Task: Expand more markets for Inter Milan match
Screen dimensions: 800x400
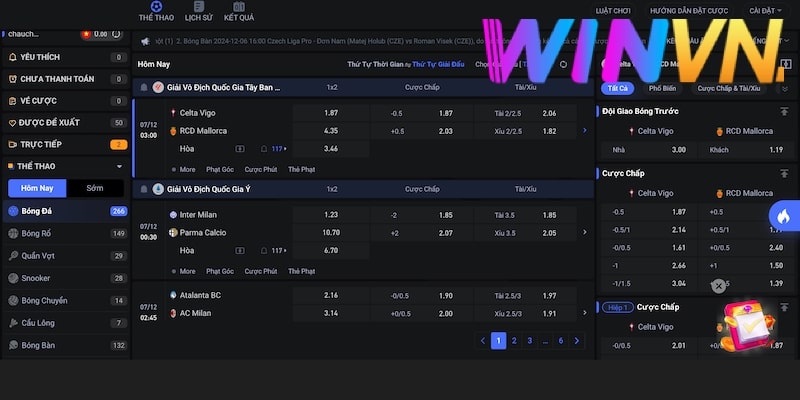Action: [x=183, y=270]
